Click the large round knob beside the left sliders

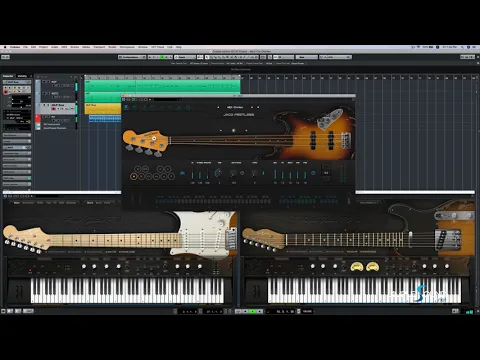point(219,173)
